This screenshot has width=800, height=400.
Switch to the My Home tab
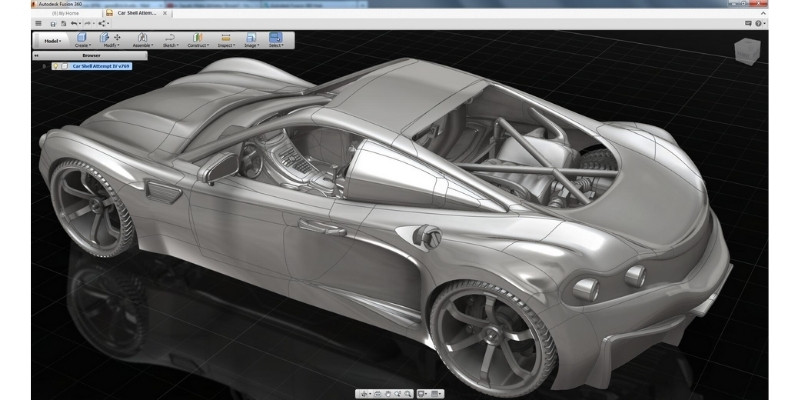click(65, 13)
